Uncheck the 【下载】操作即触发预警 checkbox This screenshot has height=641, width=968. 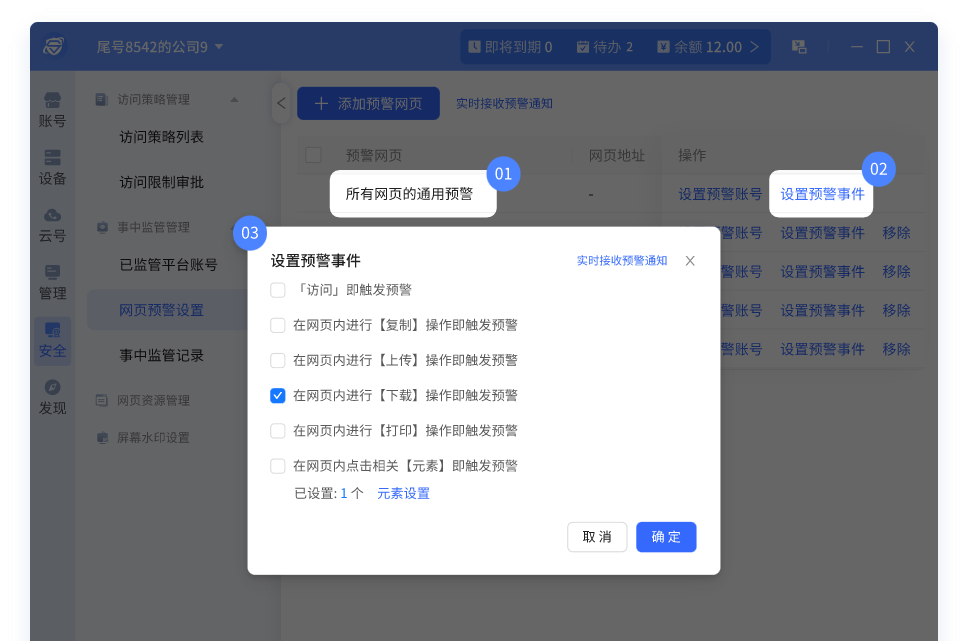pyautogui.click(x=278, y=396)
